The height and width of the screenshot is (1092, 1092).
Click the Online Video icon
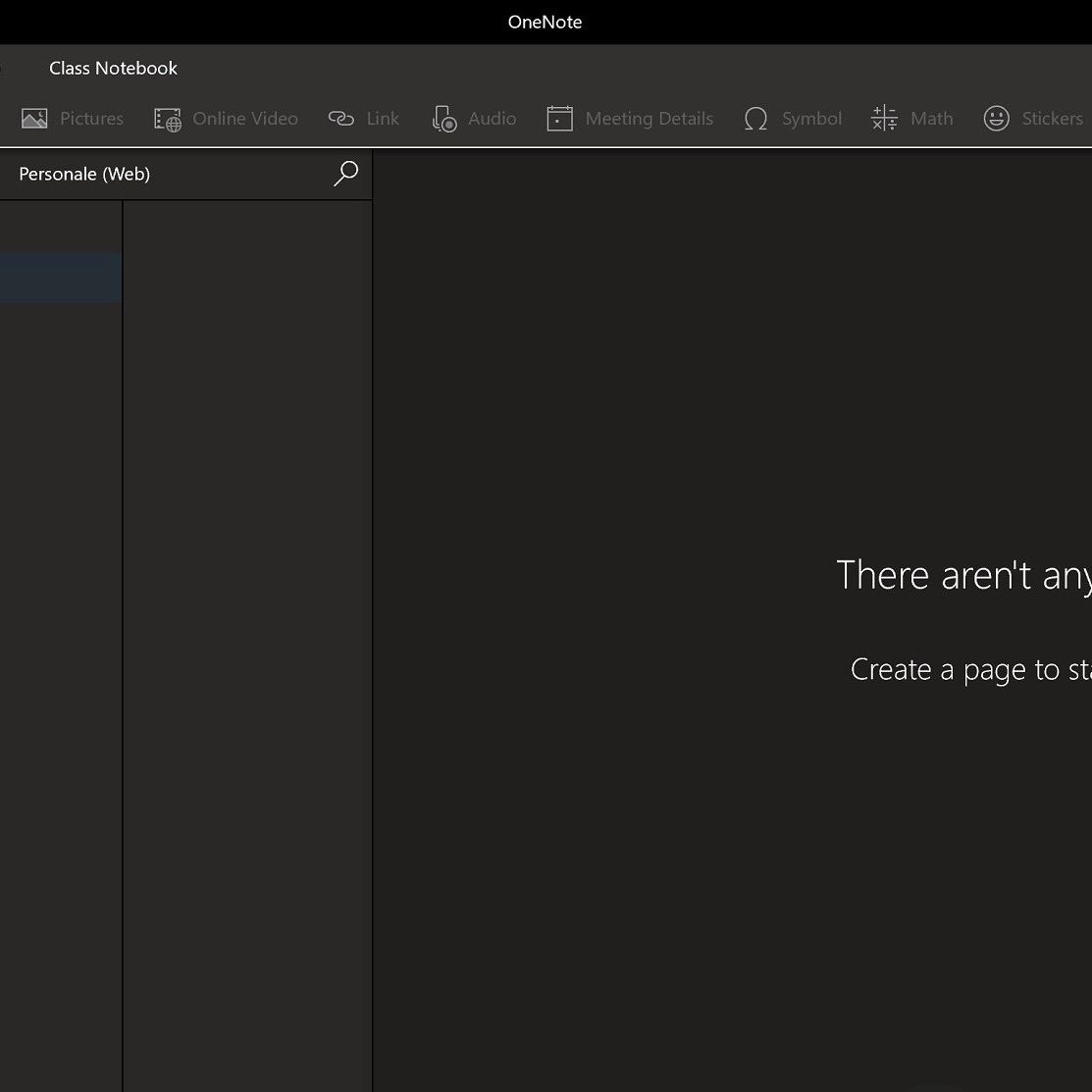[x=168, y=119]
